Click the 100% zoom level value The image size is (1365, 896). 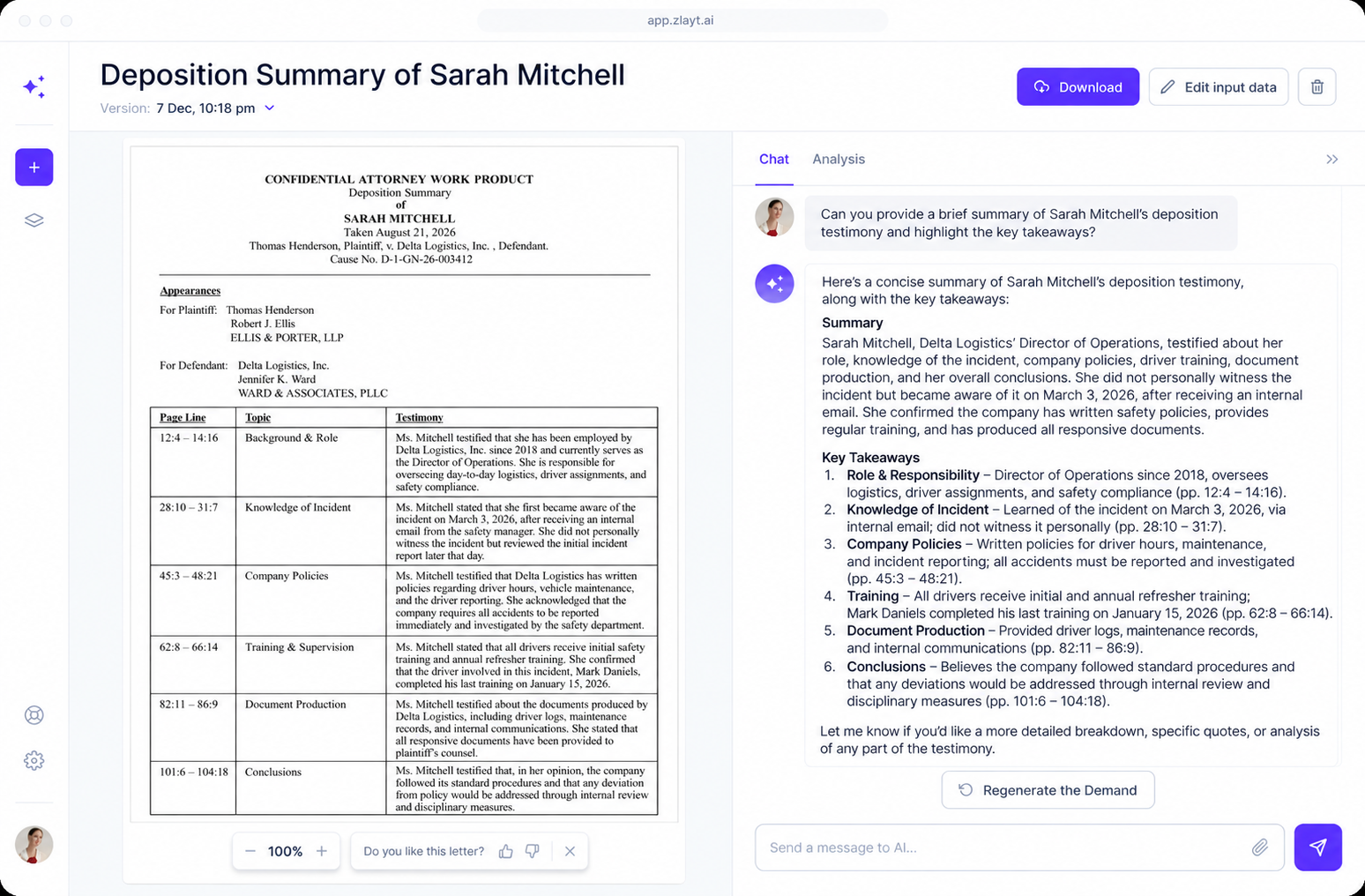click(x=286, y=851)
